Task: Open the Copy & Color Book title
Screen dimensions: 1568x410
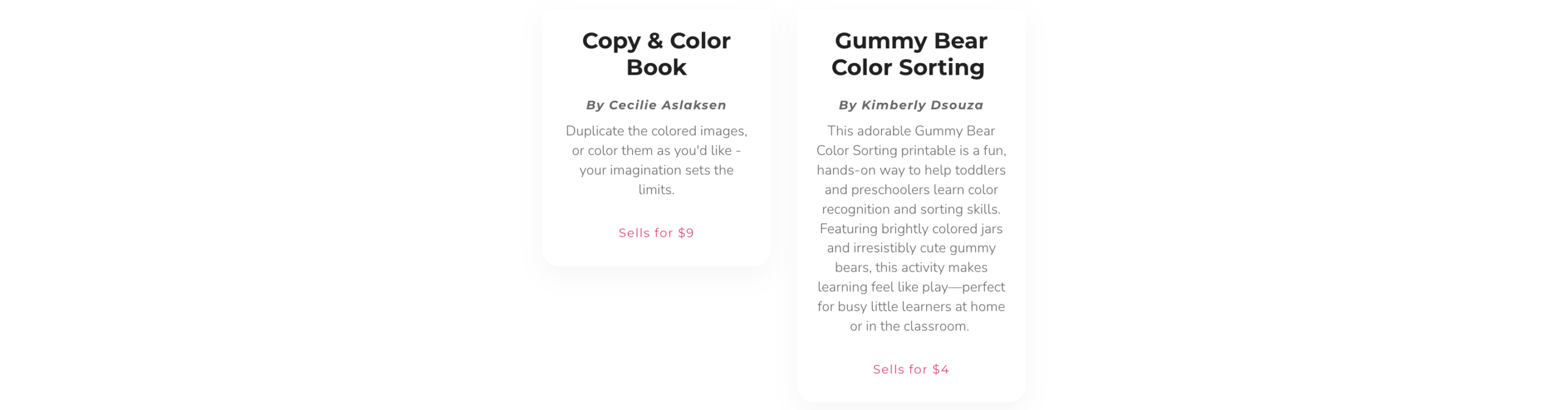Action: point(656,54)
